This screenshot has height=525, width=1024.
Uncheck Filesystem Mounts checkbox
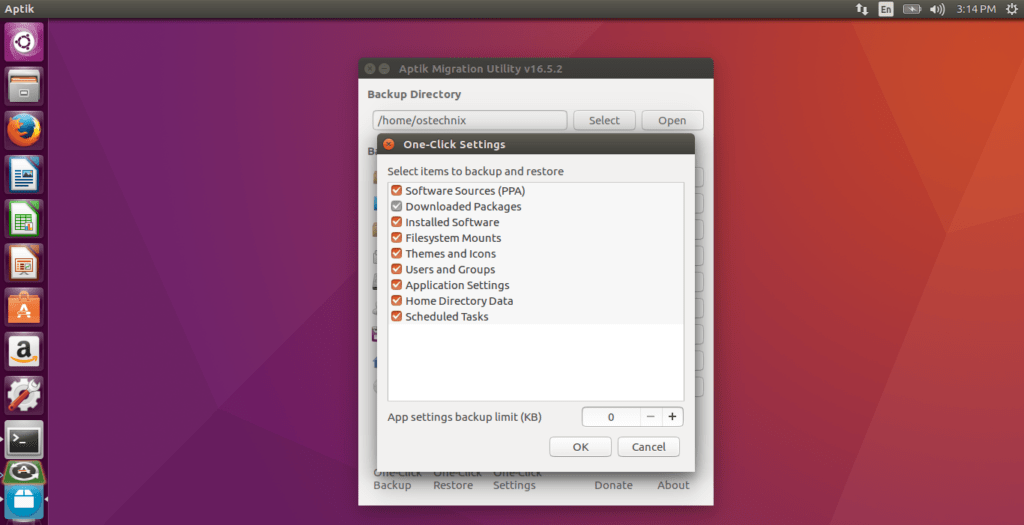(x=396, y=238)
